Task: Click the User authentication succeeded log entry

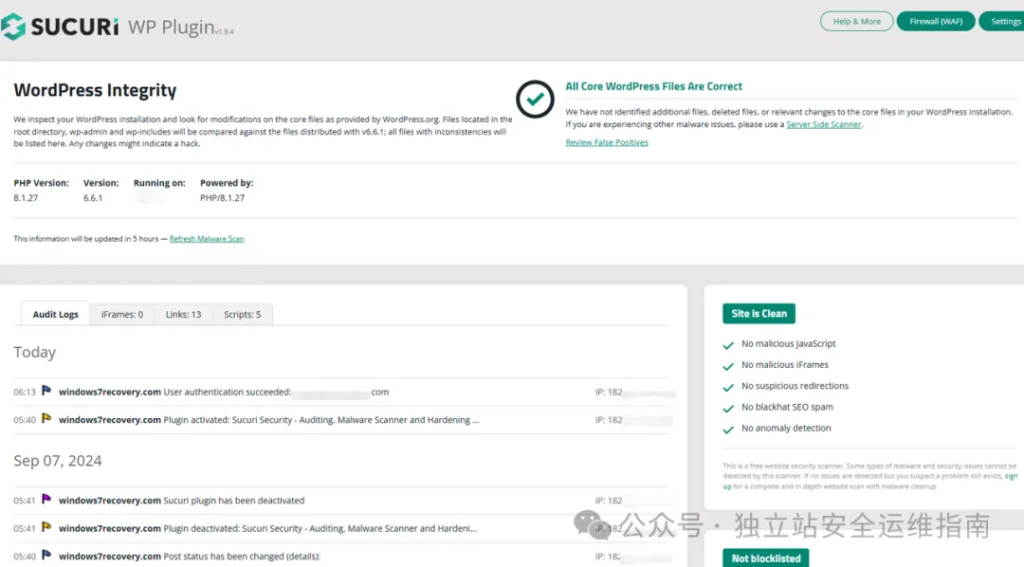Action: click(276, 392)
